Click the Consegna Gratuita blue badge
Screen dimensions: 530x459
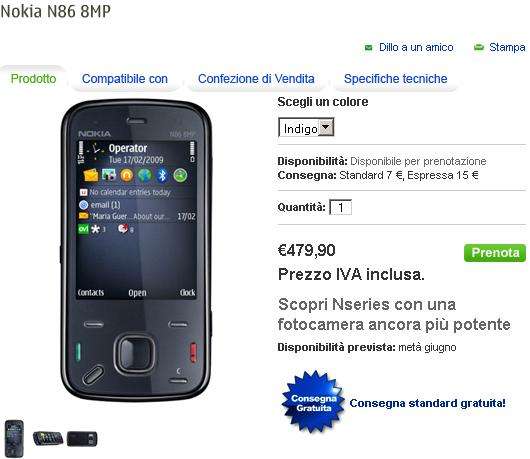[314, 402]
